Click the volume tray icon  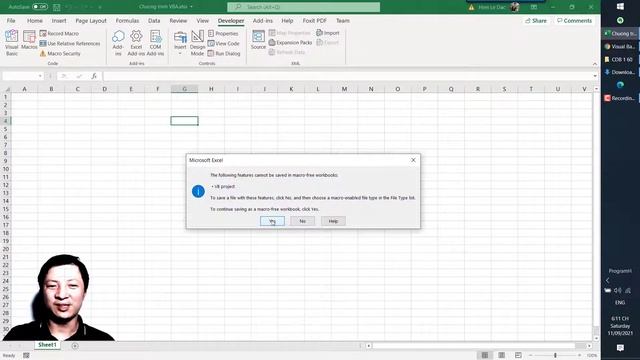tap(618, 290)
